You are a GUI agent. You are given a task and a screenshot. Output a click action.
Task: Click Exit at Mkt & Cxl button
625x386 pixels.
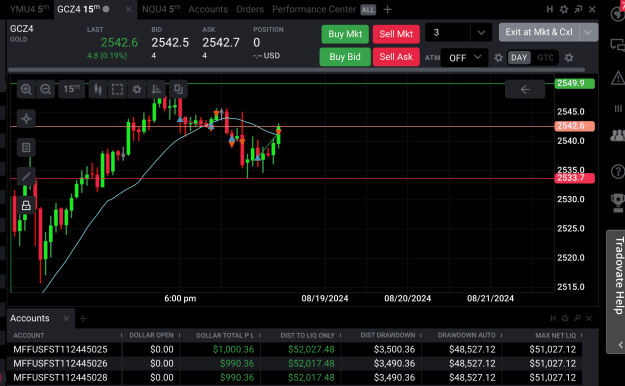[x=539, y=32]
